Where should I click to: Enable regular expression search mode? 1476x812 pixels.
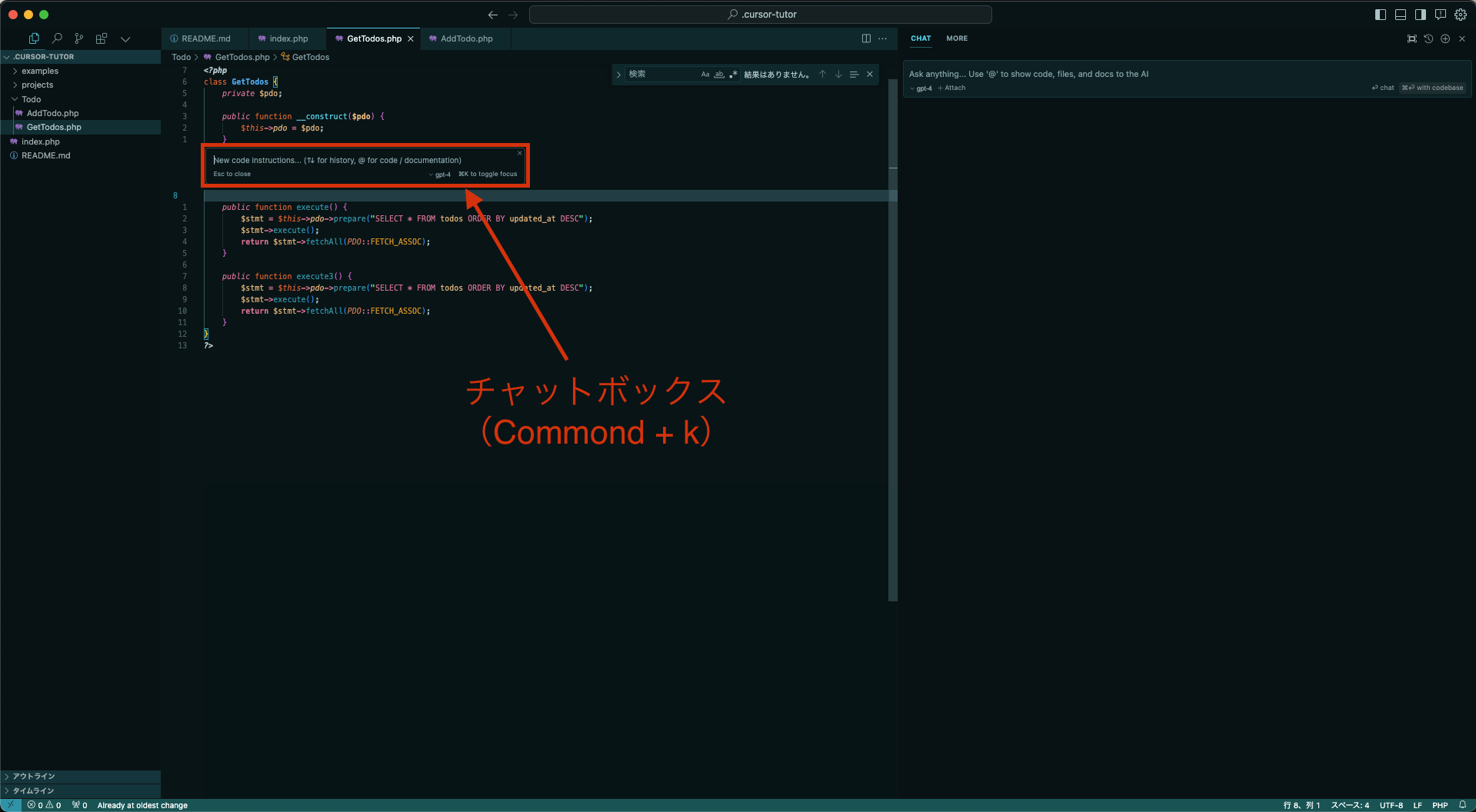(x=734, y=74)
